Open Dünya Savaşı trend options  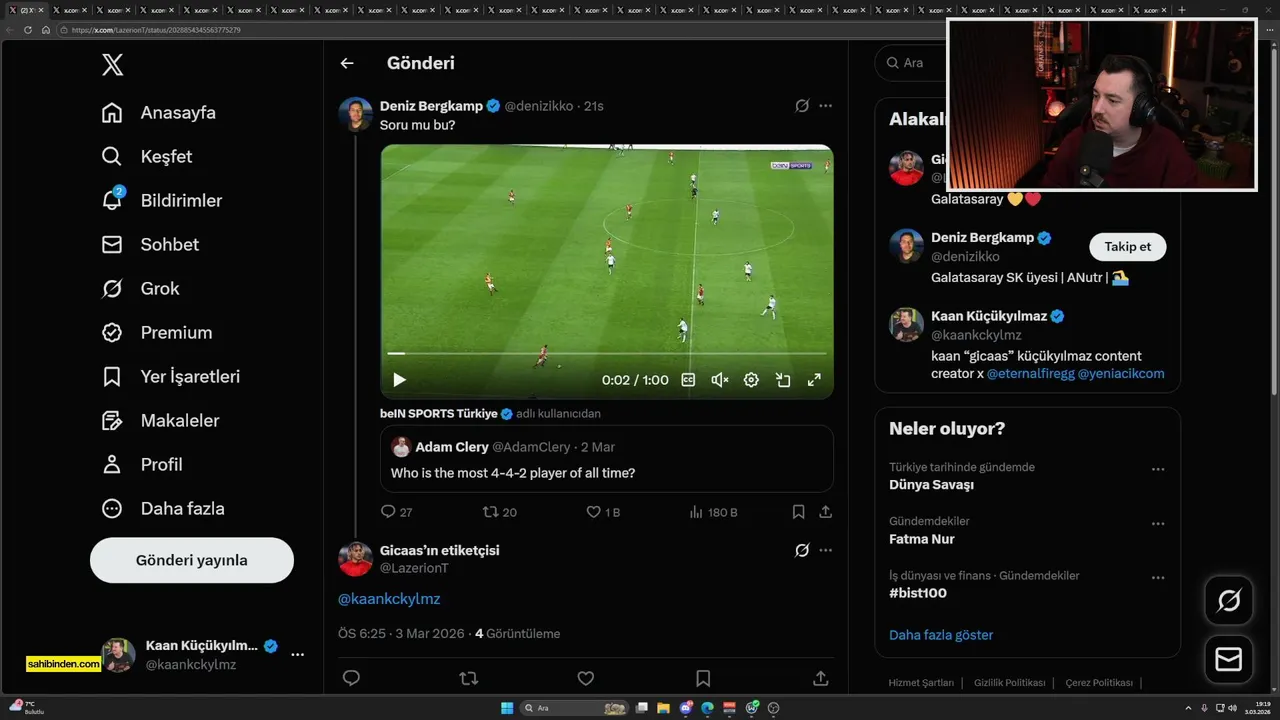coord(1158,469)
